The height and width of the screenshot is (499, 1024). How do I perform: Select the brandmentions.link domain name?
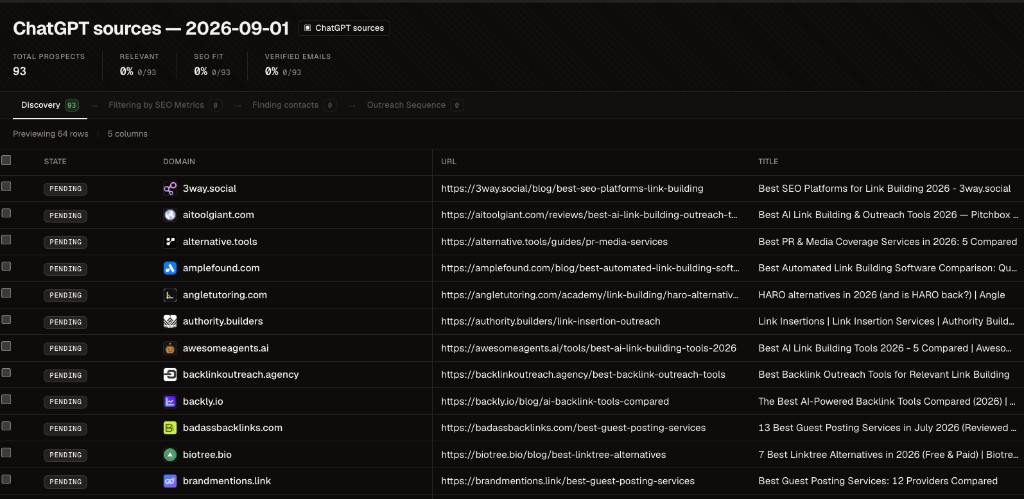click(x=227, y=481)
